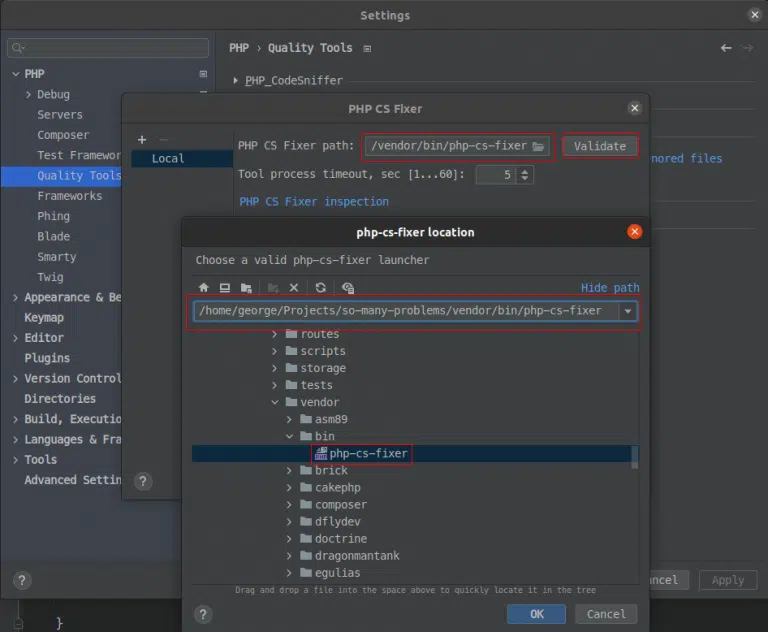Expand the dflydev folder
This screenshot has height=632, width=768.
(289, 522)
